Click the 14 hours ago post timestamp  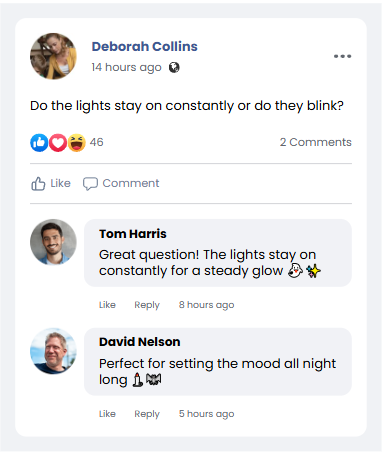click(126, 68)
